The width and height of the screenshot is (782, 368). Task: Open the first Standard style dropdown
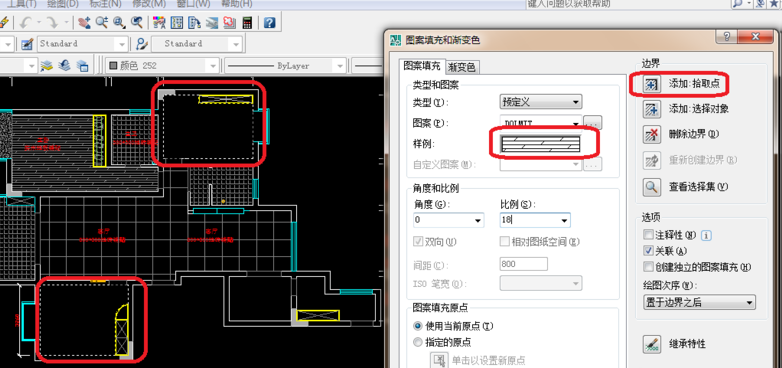[82, 44]
